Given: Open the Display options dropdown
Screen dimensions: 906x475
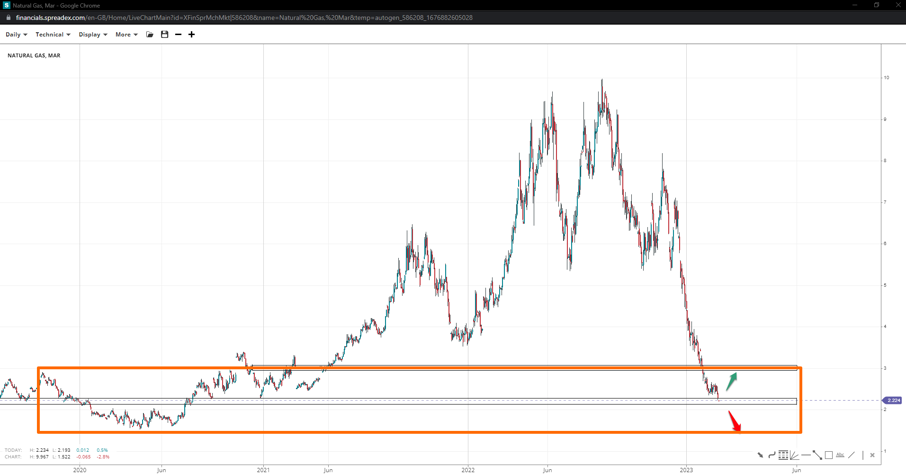Looking at the screenshot, I should pos(92,35).
